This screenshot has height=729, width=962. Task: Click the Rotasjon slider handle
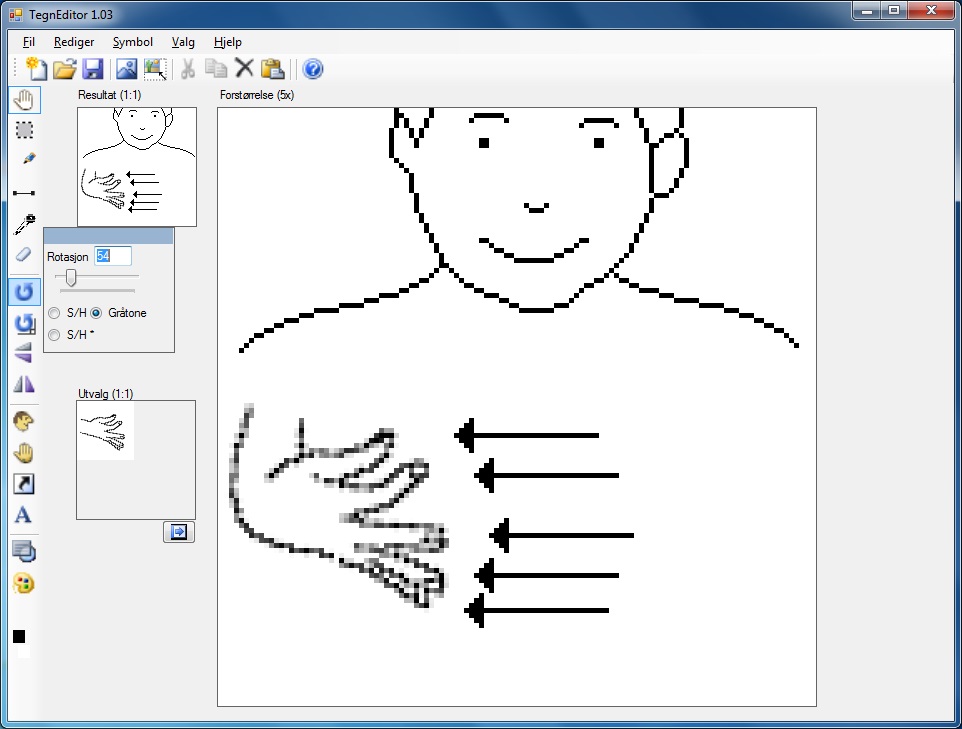pos(71,277)
